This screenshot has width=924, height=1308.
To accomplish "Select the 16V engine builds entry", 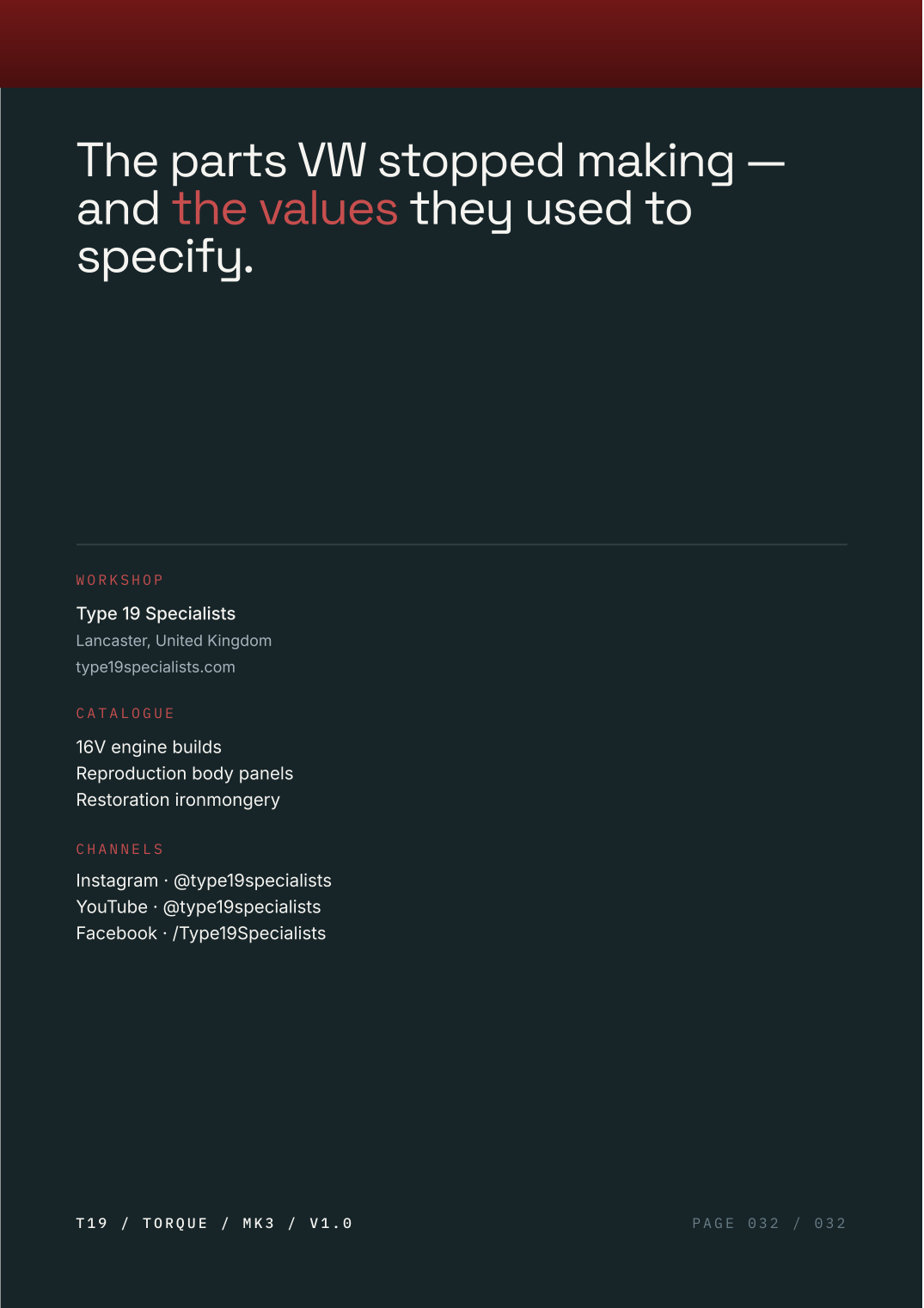I will [149, 747].
